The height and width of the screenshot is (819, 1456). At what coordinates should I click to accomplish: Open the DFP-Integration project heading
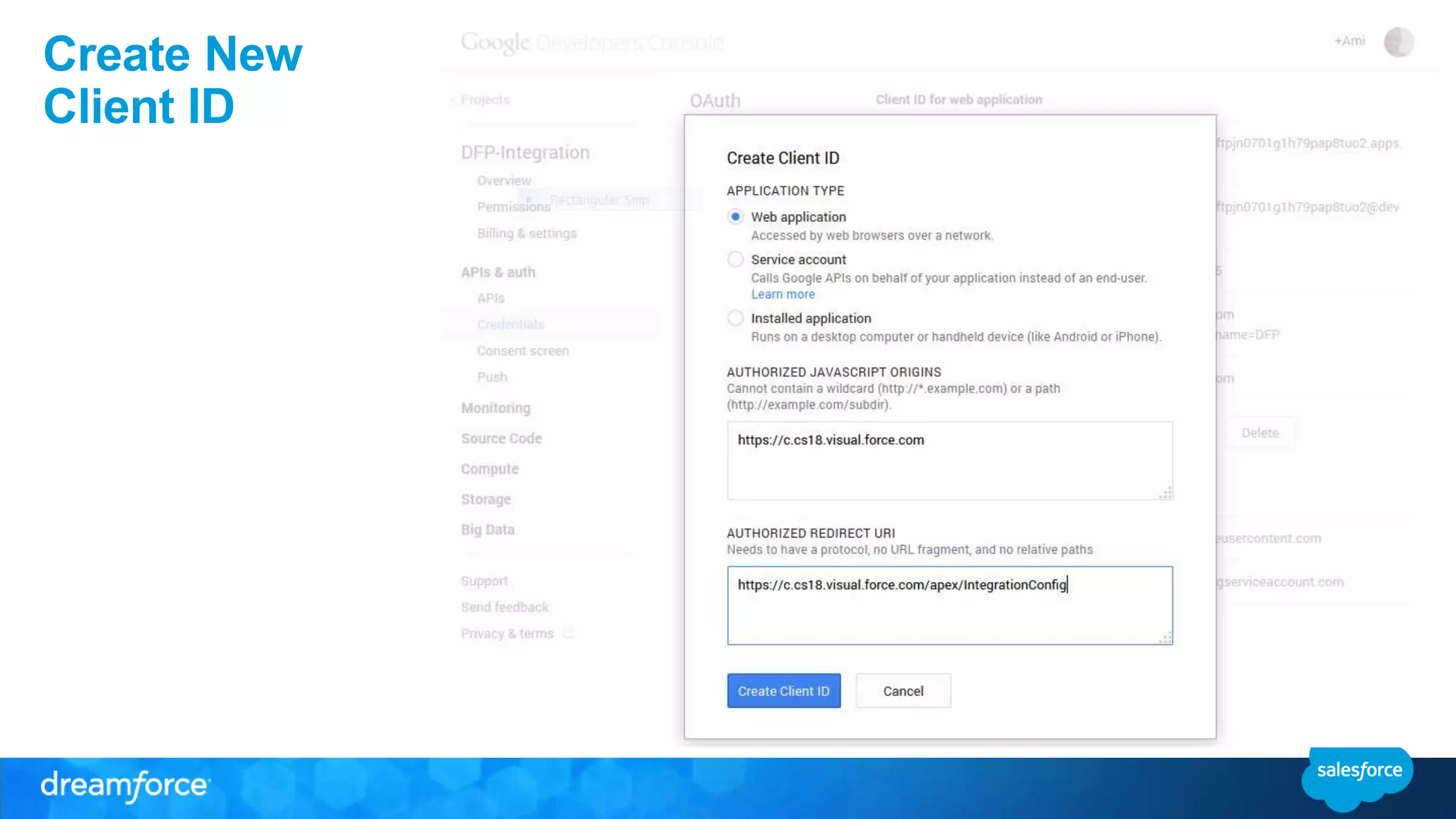pos(525,152)
